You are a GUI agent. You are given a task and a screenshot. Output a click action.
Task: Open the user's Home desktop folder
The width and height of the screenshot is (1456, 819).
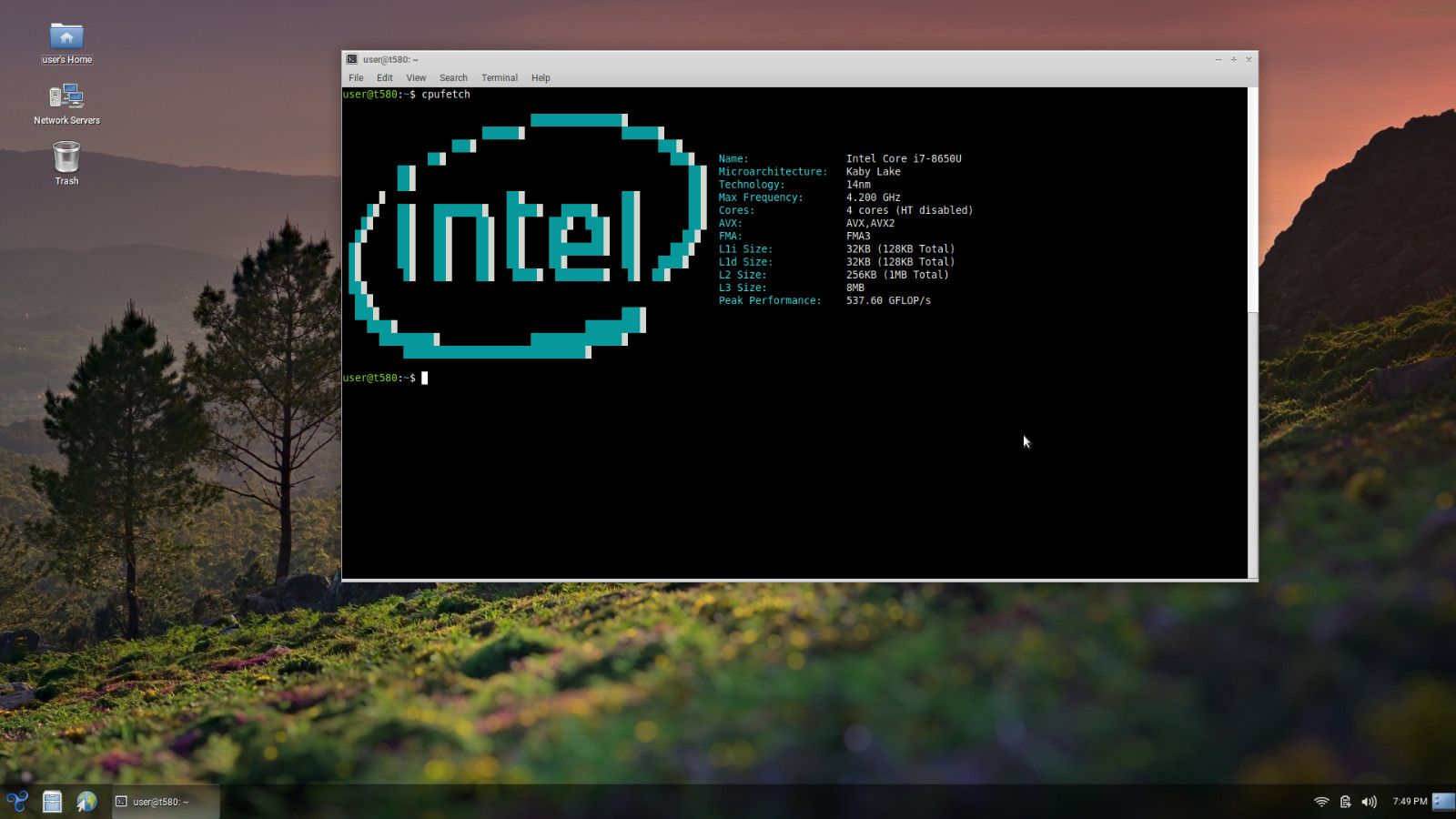66,43
